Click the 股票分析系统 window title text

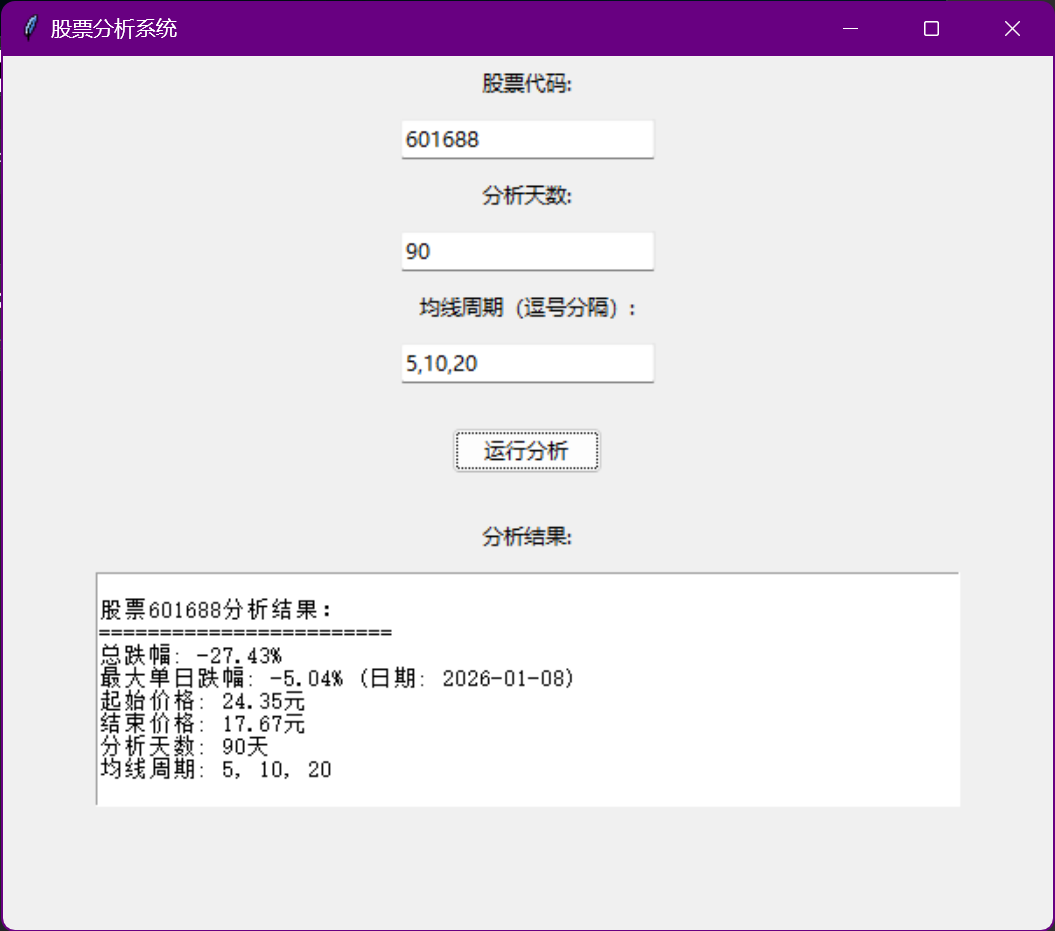click(114, 29)
